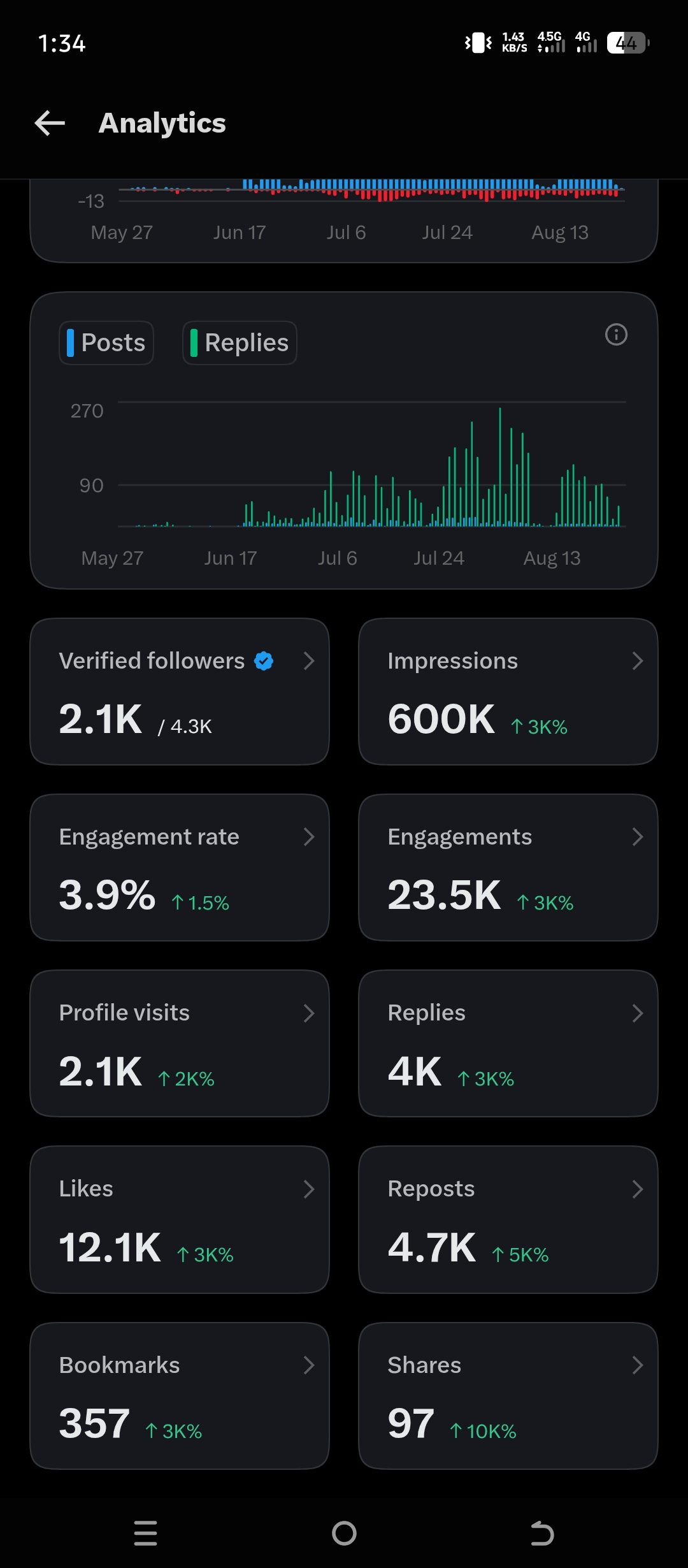
Task: Expand Verified followers chevron
Action: (x=309, y=661)
